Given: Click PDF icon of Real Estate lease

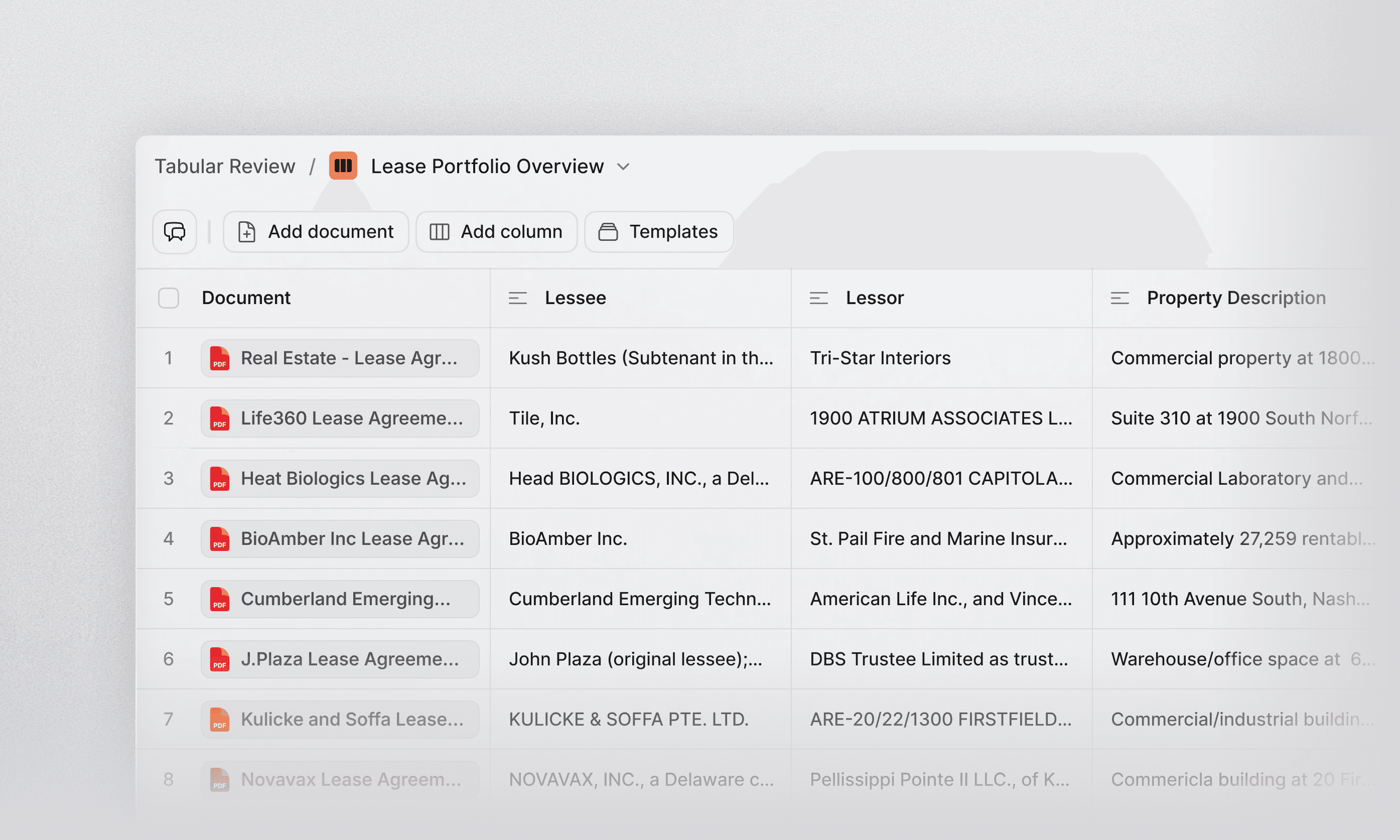Looking at the screenshot, I should click(220, 358).
